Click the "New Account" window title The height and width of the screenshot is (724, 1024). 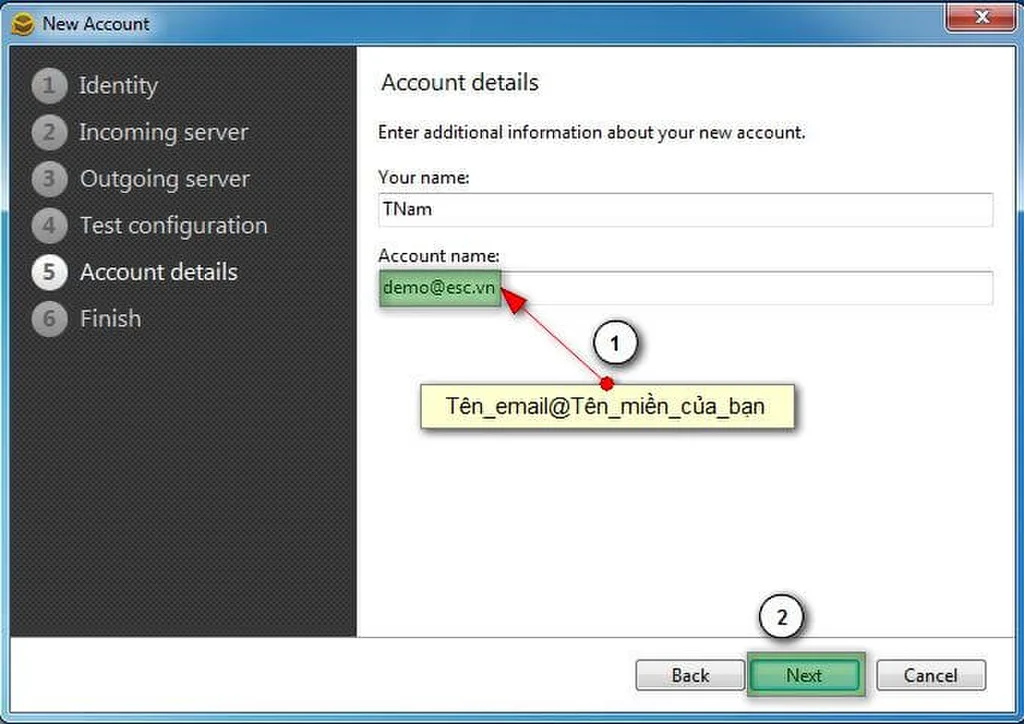tap(96, 24)
